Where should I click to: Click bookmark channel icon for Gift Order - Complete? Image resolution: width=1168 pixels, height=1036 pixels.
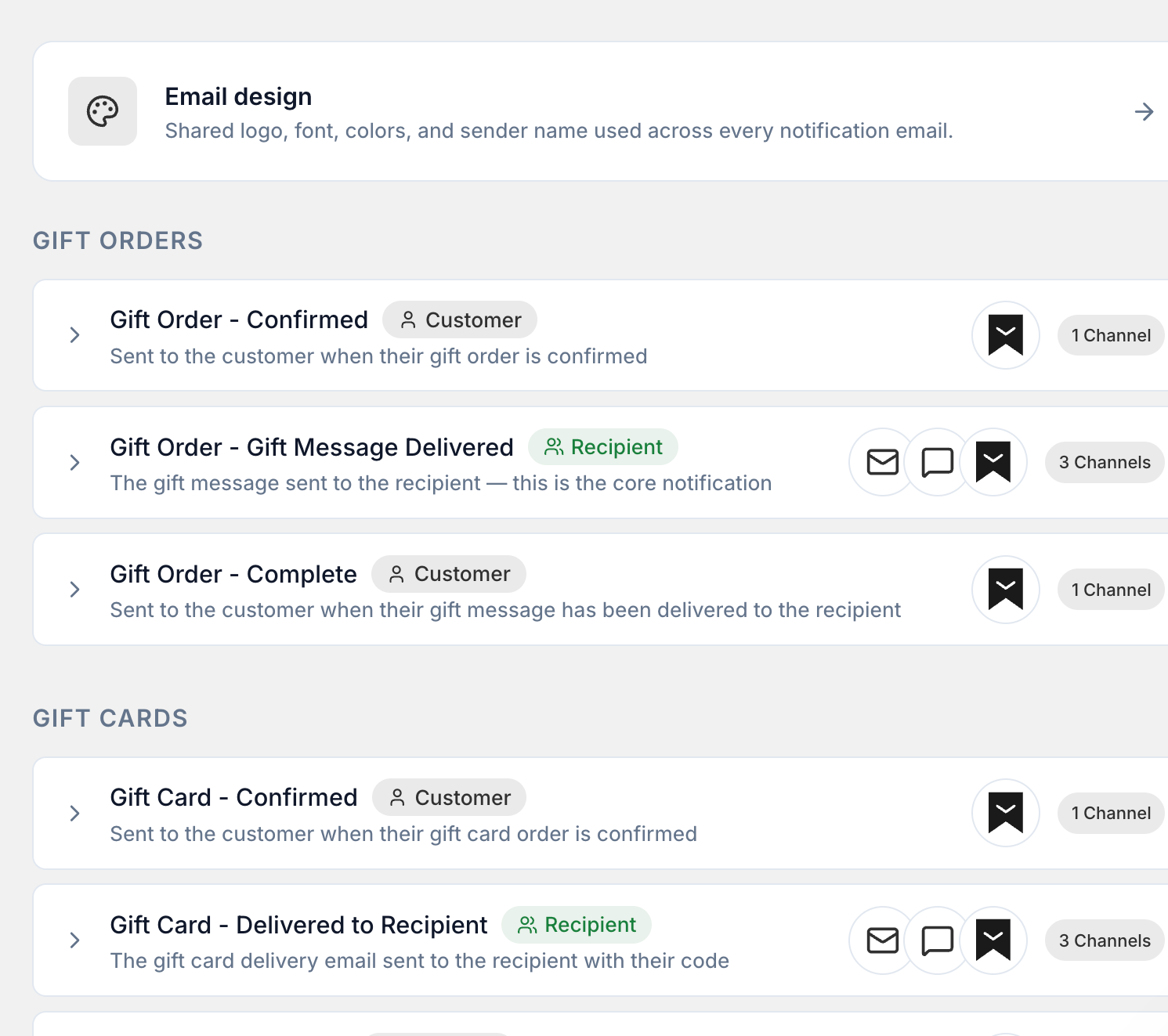(x=1006, y=590)
